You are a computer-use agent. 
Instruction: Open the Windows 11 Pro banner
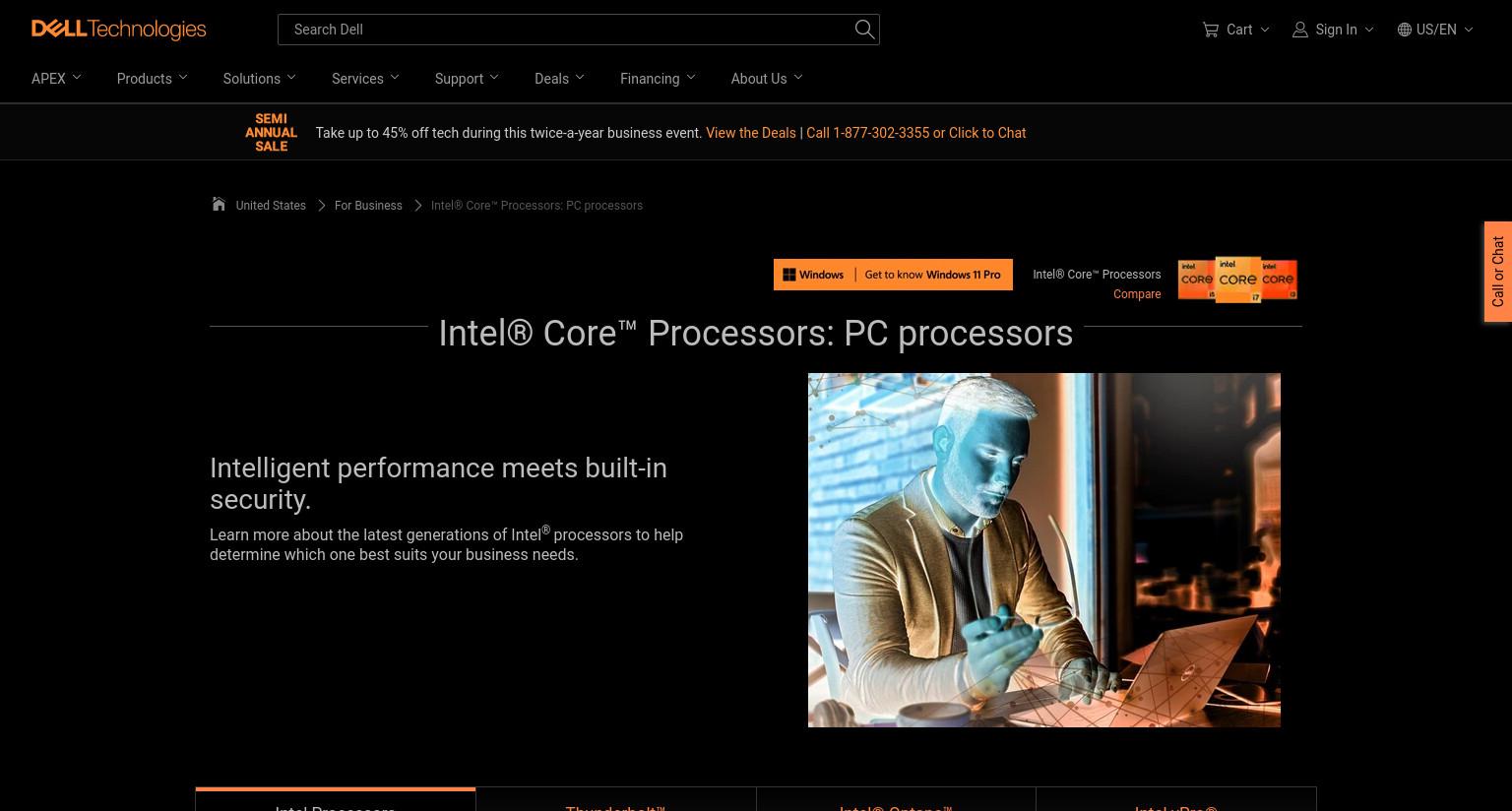893,275
